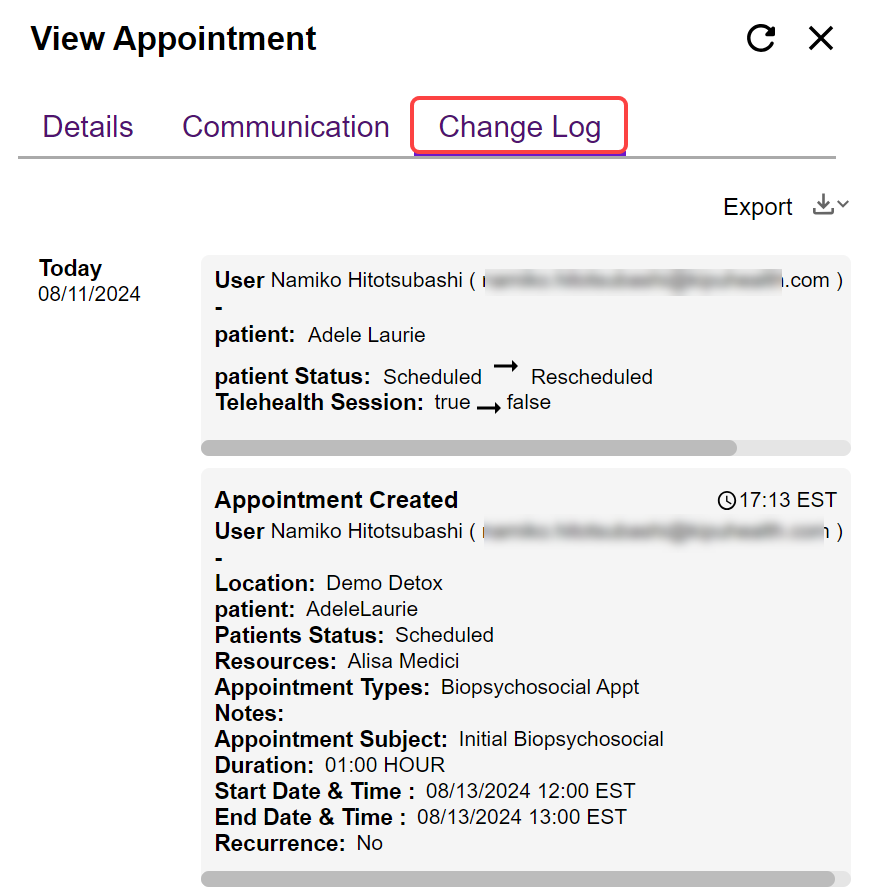Click the arrow between Scheduled and Rescheduled
Viewport: 873px width, 894px height.
506,368
